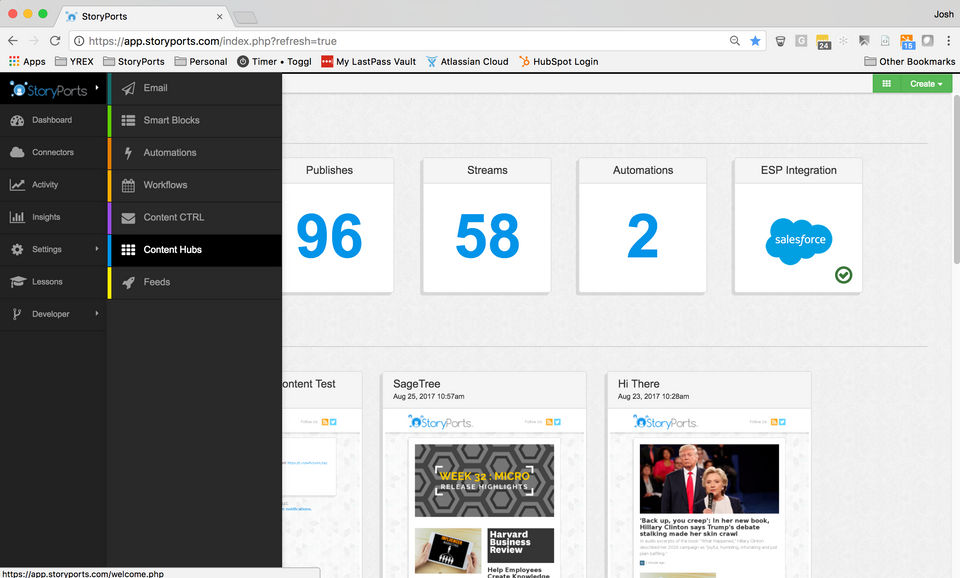Select Automations in the submenu
Image resolution: width=960 pixels, height=578 pixels.
click(195, 153)
